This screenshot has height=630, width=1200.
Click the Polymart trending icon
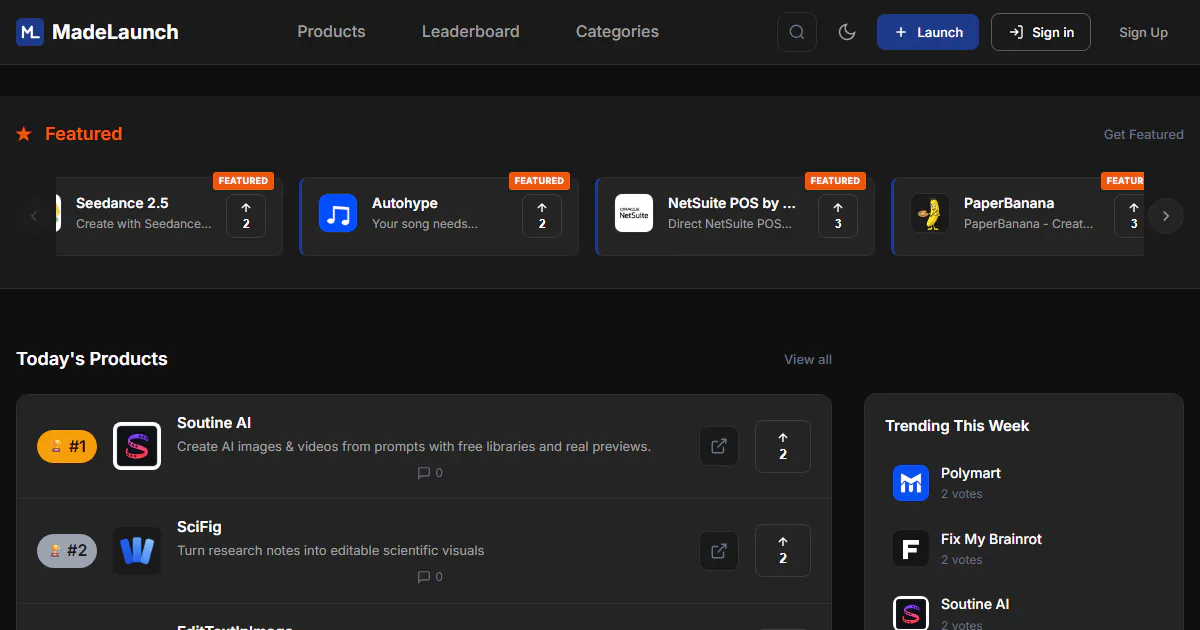click(911, 483)
